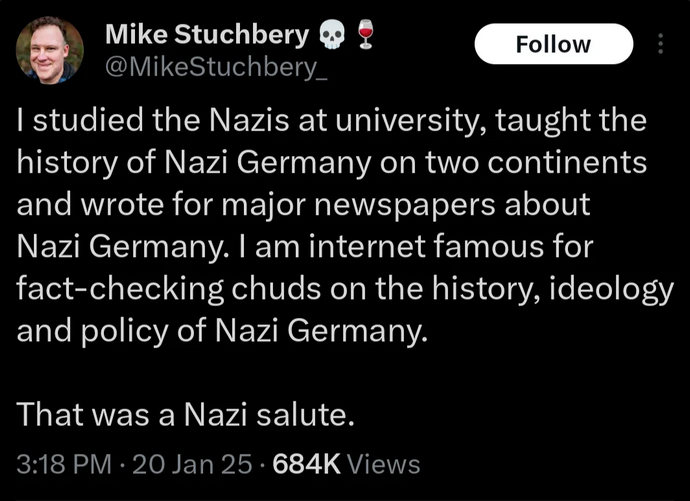Open the three-dot more options menu

point(660,44)
